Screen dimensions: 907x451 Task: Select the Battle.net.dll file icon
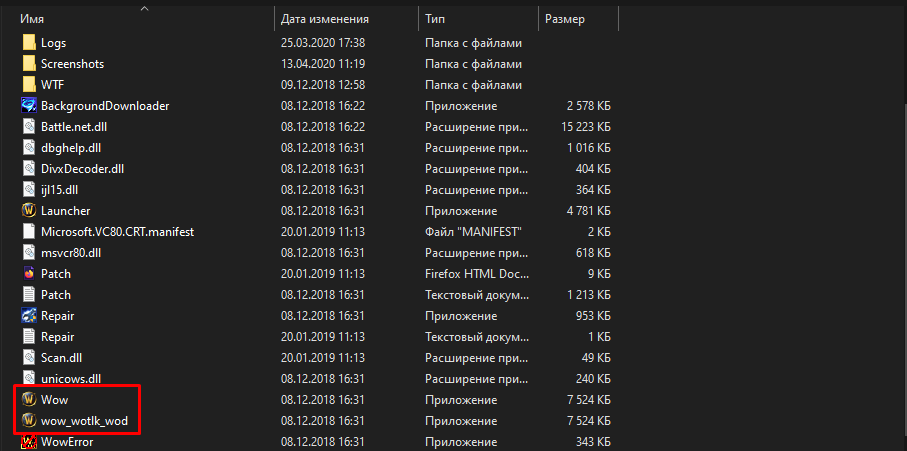pos(29,126)
